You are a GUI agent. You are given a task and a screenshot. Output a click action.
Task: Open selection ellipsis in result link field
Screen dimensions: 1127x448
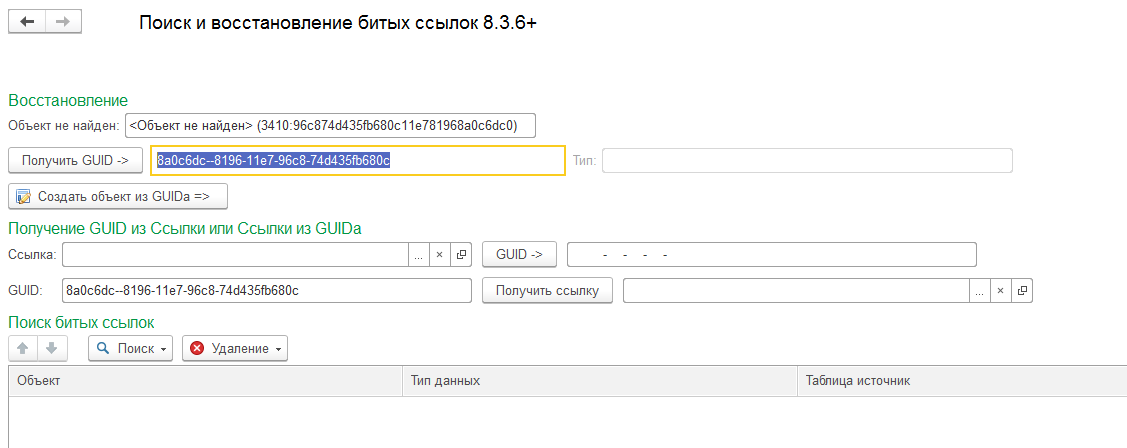point(980,291)
